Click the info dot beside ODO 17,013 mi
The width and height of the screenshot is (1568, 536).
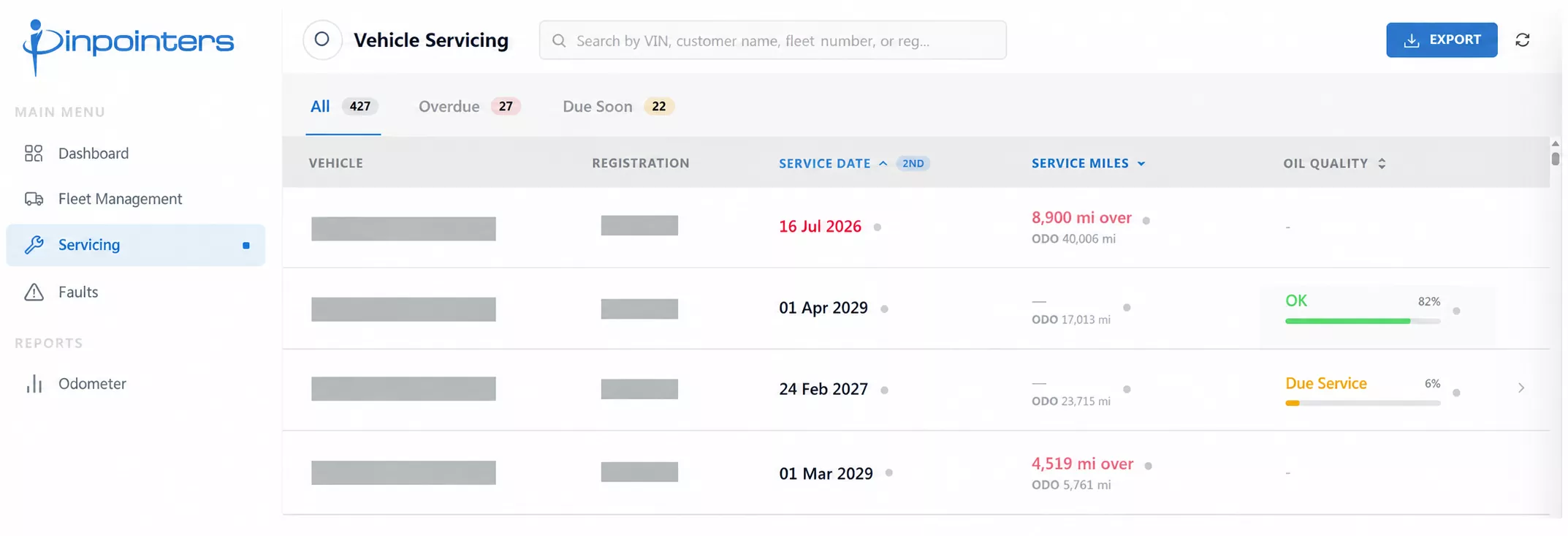click(x=1127, y=308)
